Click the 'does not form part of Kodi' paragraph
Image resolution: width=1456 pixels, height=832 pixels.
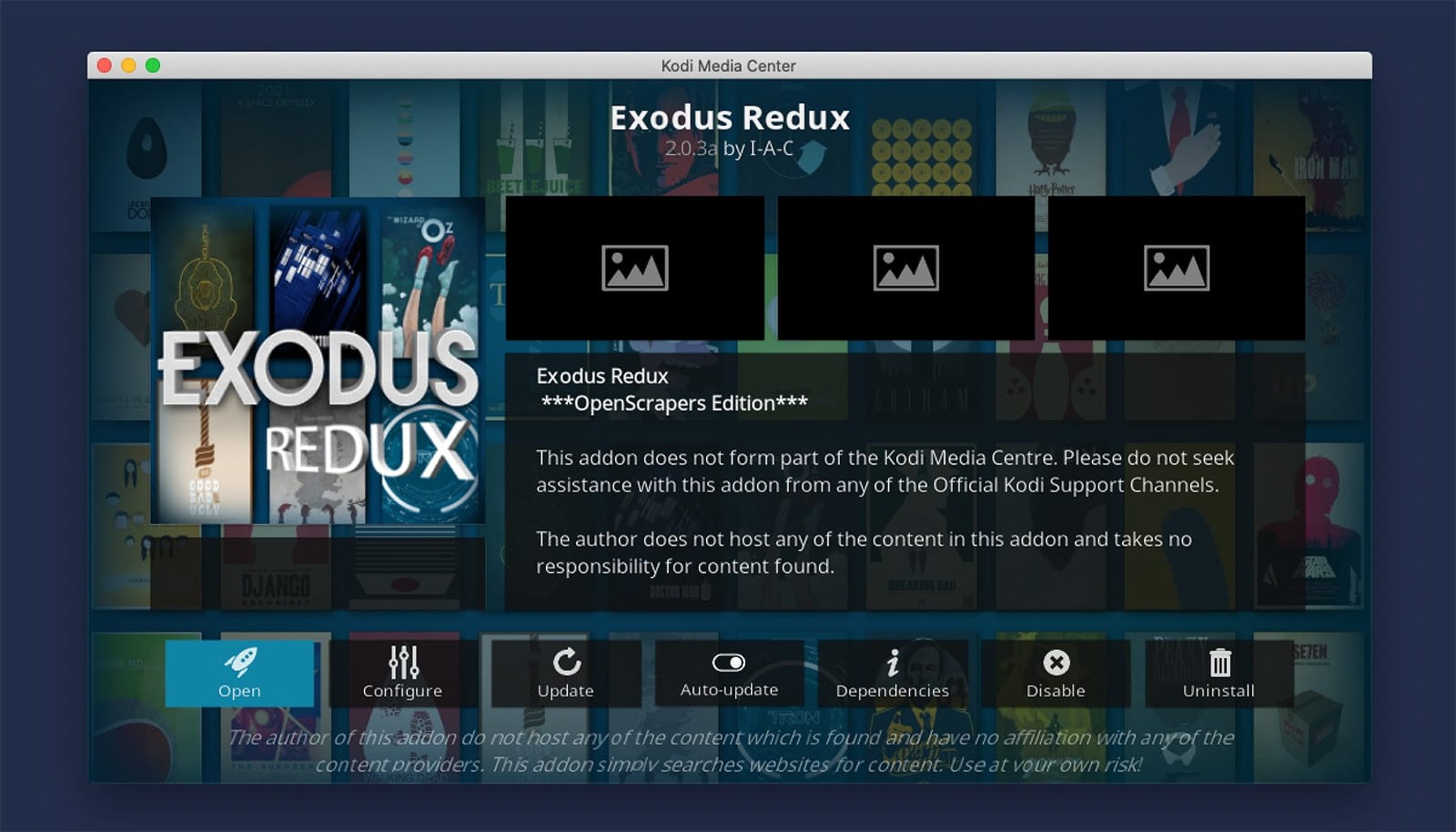[885, 471]
